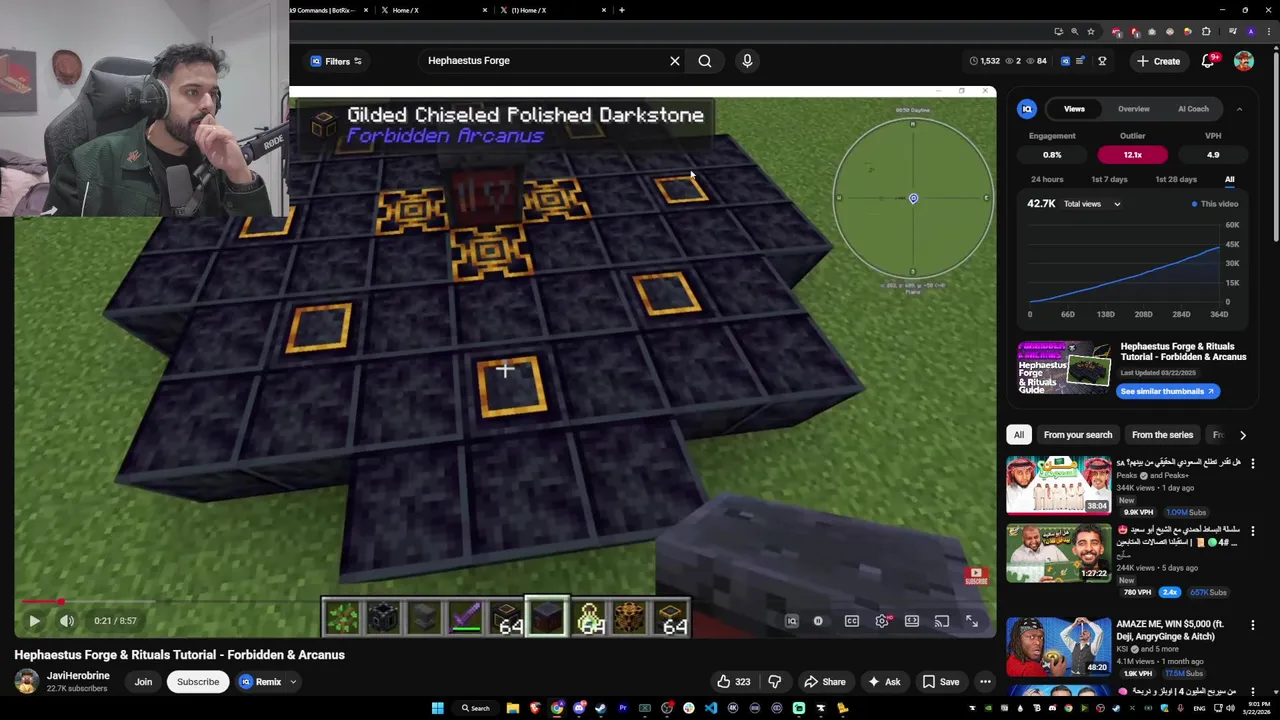
Task: Select the Views tab in vidIQ panel
Action: point(1074,109)
